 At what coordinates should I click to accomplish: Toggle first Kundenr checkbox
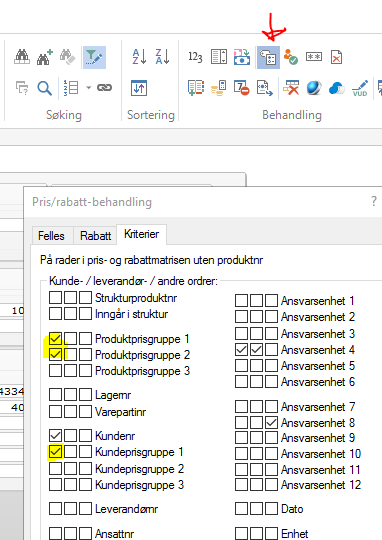coord(55,436)
